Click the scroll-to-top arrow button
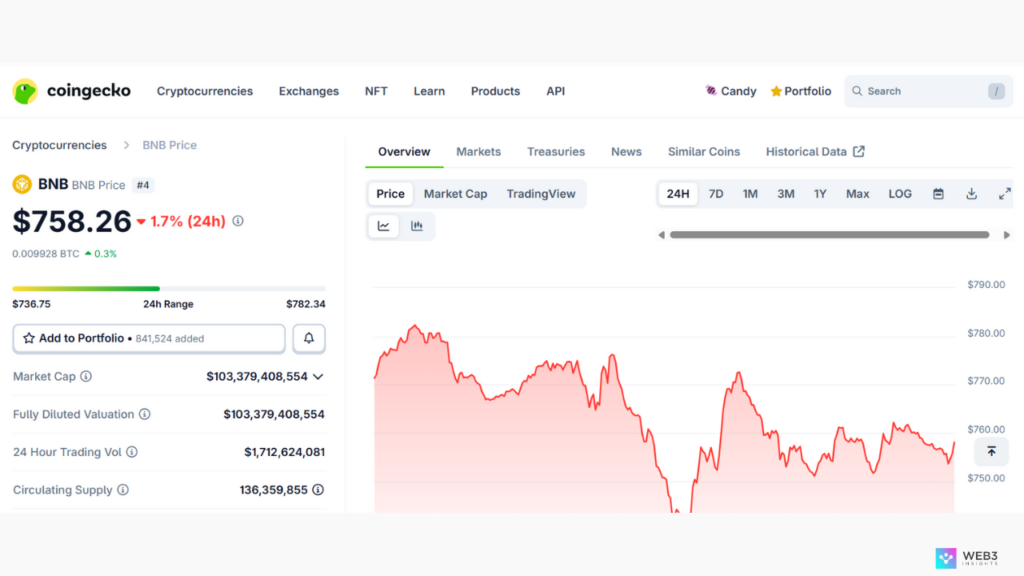Viewport: 1024px width, 576px height. tap(991, 451)
